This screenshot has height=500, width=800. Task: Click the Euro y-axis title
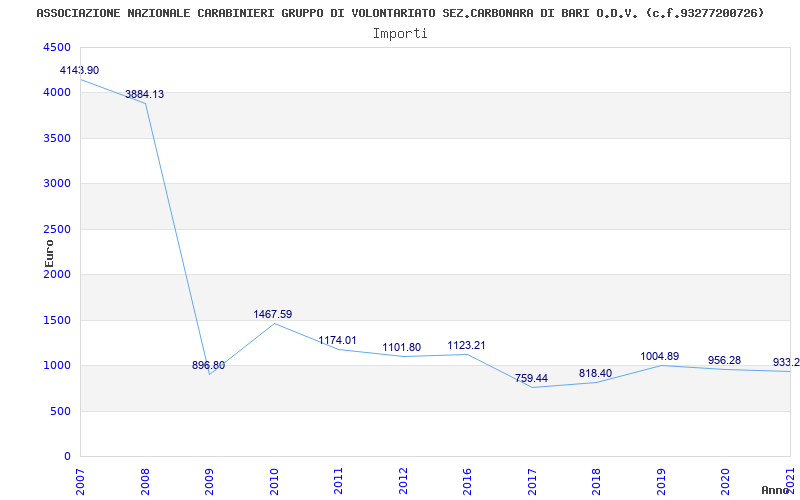(x=49, y=254)
